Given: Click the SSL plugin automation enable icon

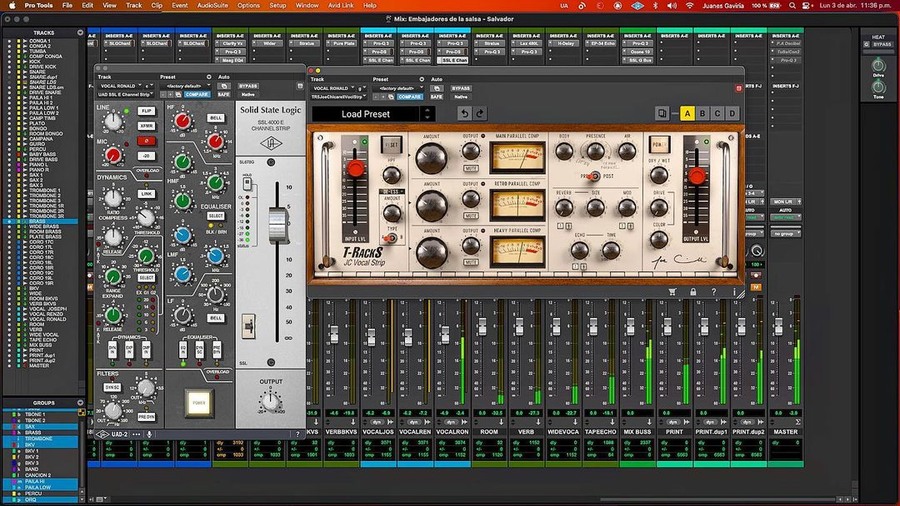Looking at the screenshot, I should [x=223, y=86].
